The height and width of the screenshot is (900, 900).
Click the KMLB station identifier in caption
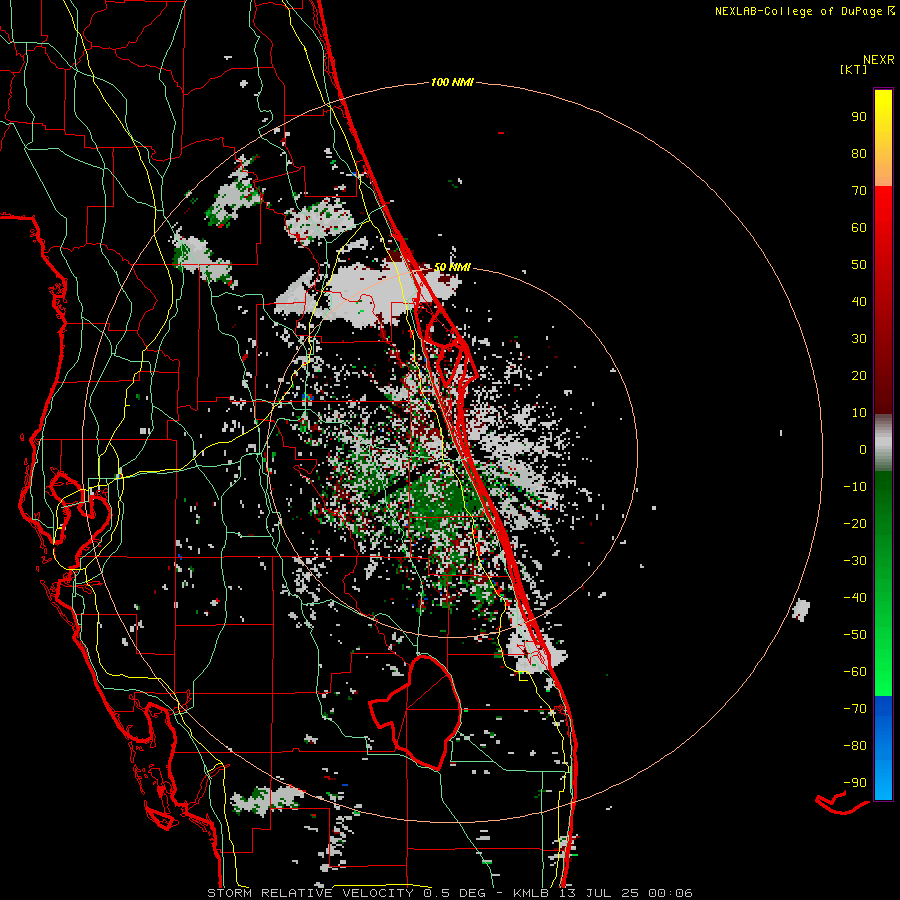tap(530, 893)
